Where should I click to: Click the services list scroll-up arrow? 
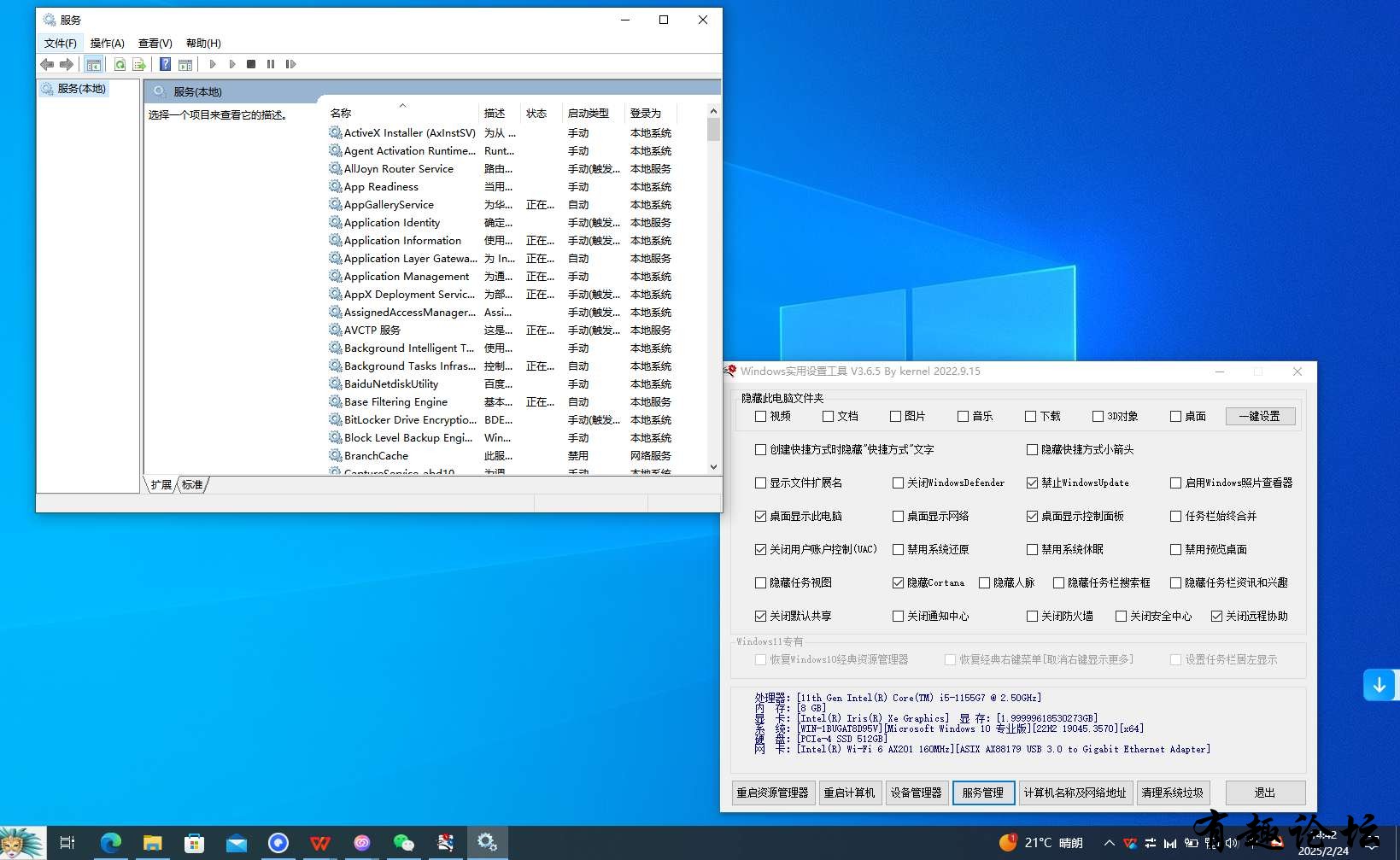(714, 111)
